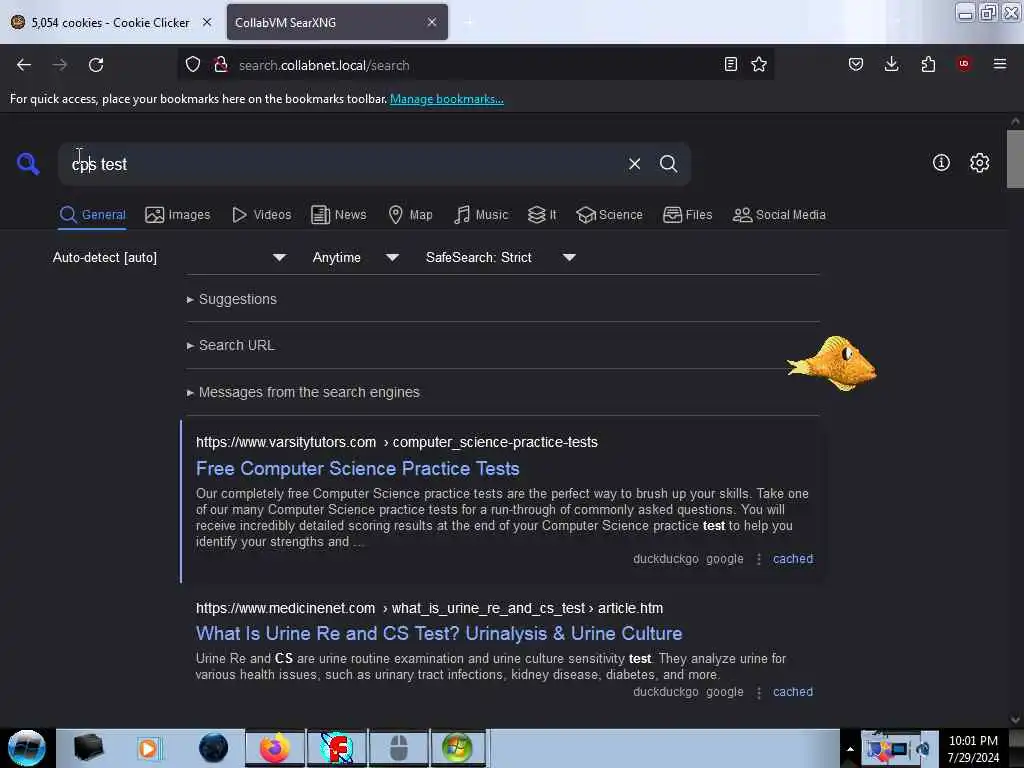Screen dimensions: 1024x768
Task: Submit search with the magnifier button
Action: [668, 164]
